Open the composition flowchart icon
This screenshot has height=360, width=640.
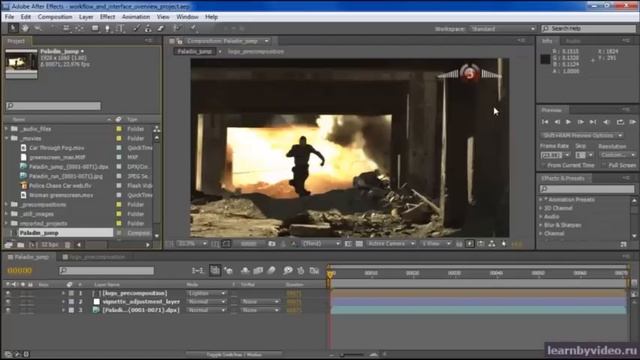492,244
